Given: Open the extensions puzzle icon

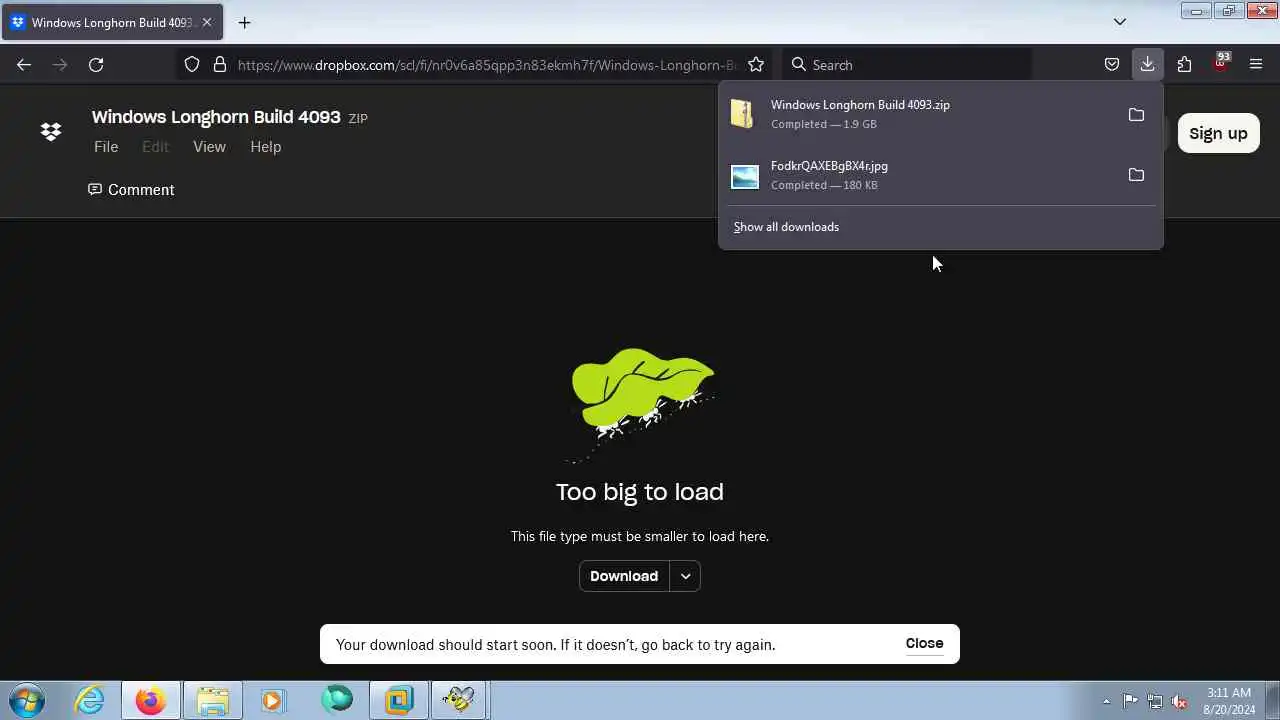Looking at the screenshot, I should click(x=1184, y=65).
